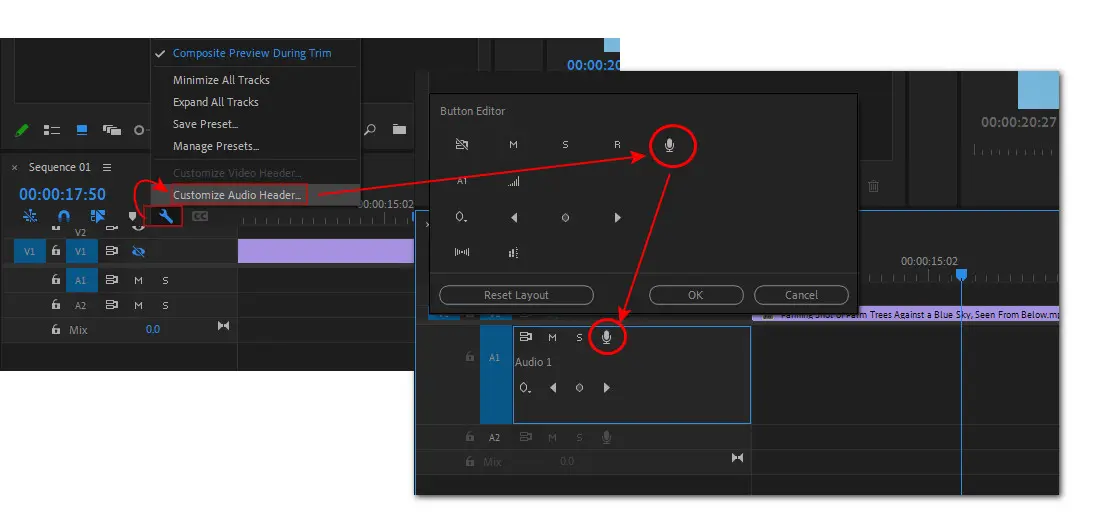1109x524 pixels.
Task: Click Mix track output icon, left timeline
Action: (223, 326)
